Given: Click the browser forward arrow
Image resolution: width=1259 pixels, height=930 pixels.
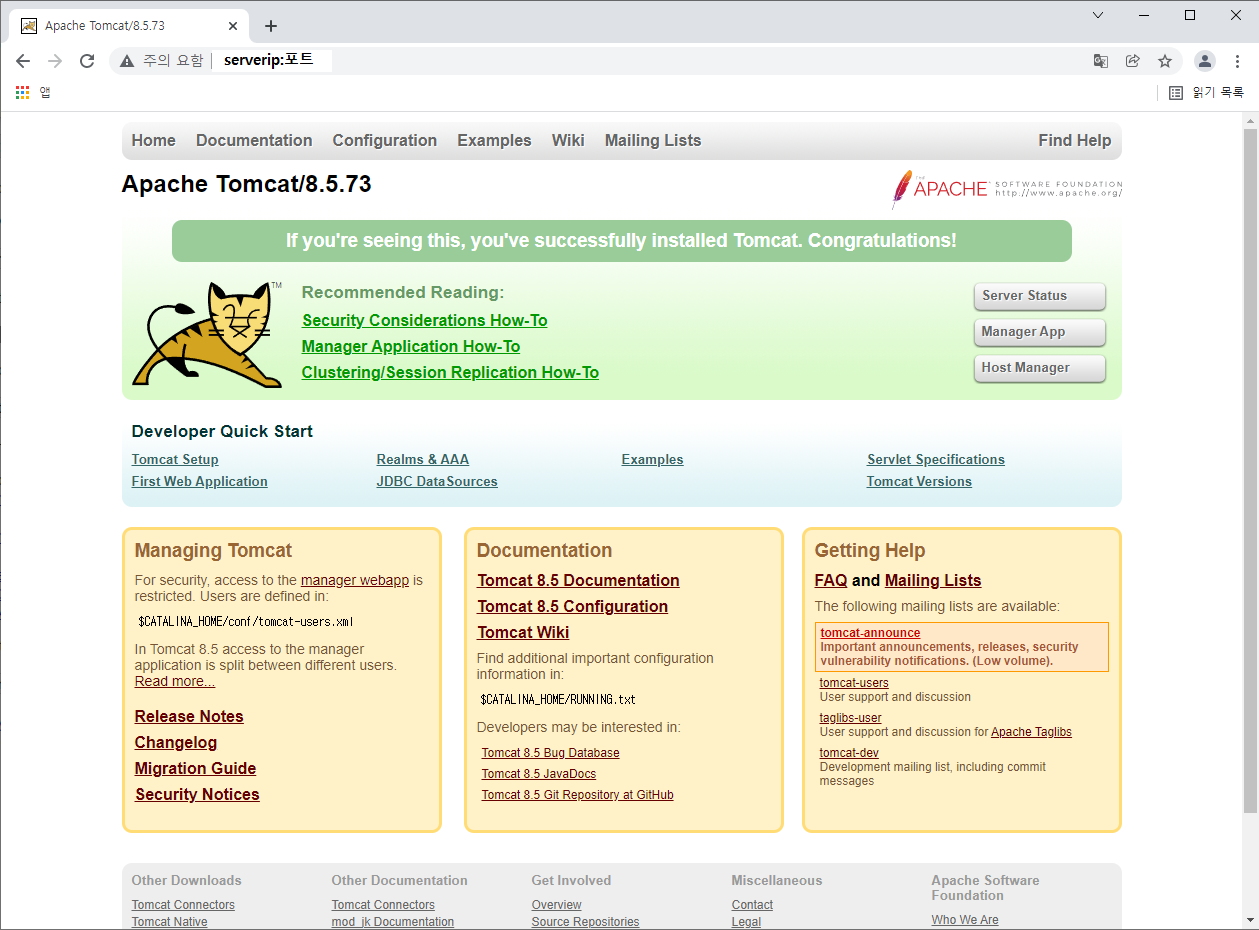Looking at the screenshot, I should pyautogui.click(x=55, y=61).
